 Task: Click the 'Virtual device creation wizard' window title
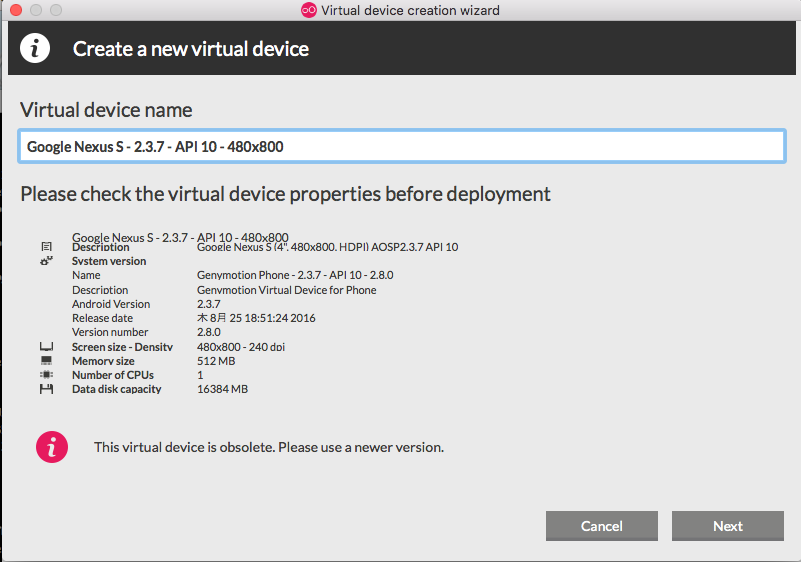click(x=410, y=10)
